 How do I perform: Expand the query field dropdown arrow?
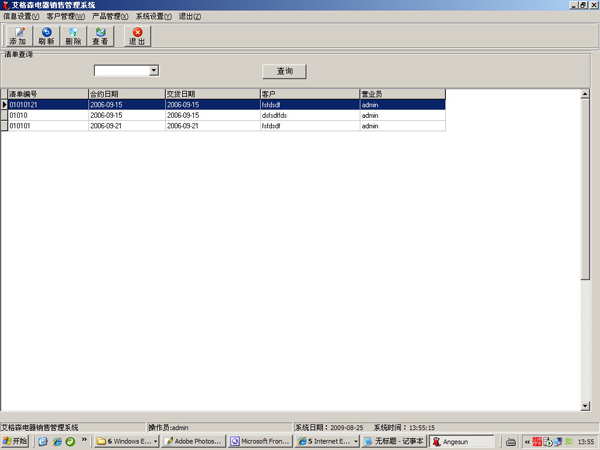tap(154, 71)
